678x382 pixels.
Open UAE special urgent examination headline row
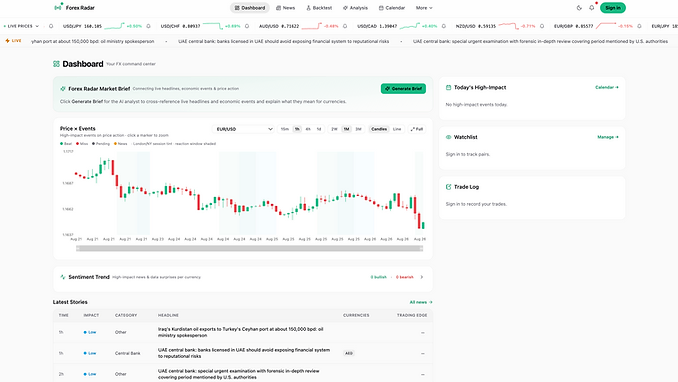pyautogui.click(x=243, y=374)
